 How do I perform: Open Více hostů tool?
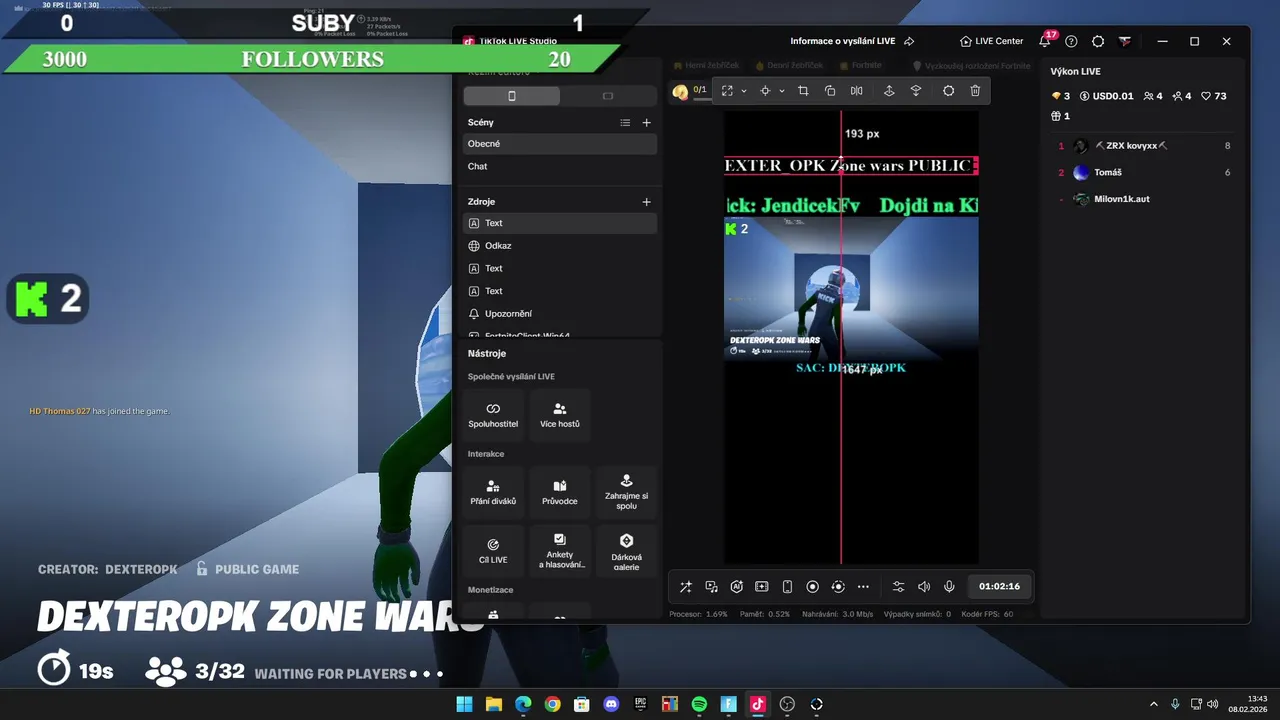[560, 415]
